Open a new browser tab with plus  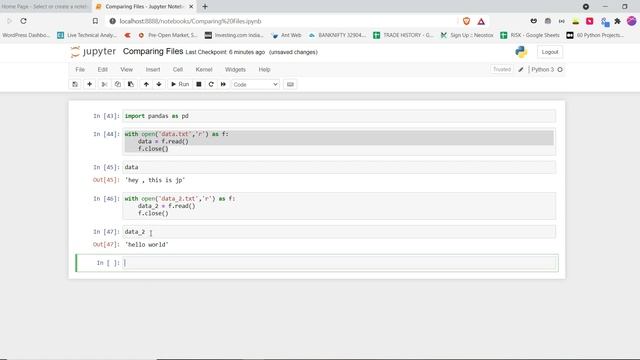tap(205, 7)
